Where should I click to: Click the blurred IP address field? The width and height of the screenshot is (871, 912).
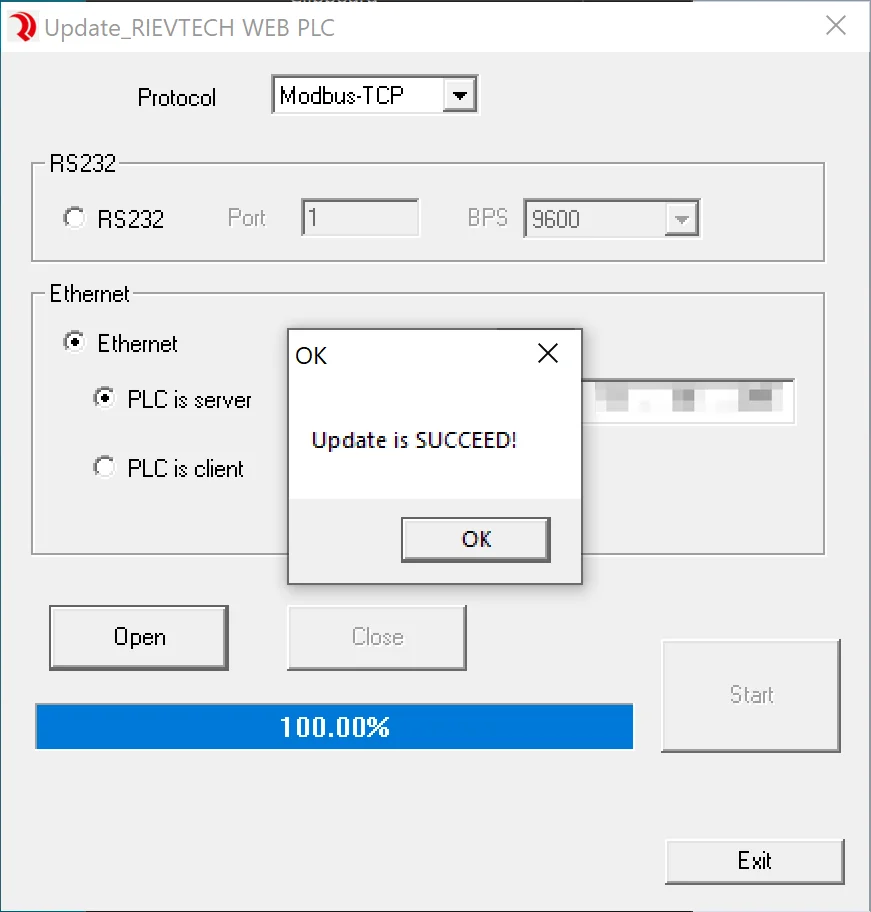(x=688, y=400)
